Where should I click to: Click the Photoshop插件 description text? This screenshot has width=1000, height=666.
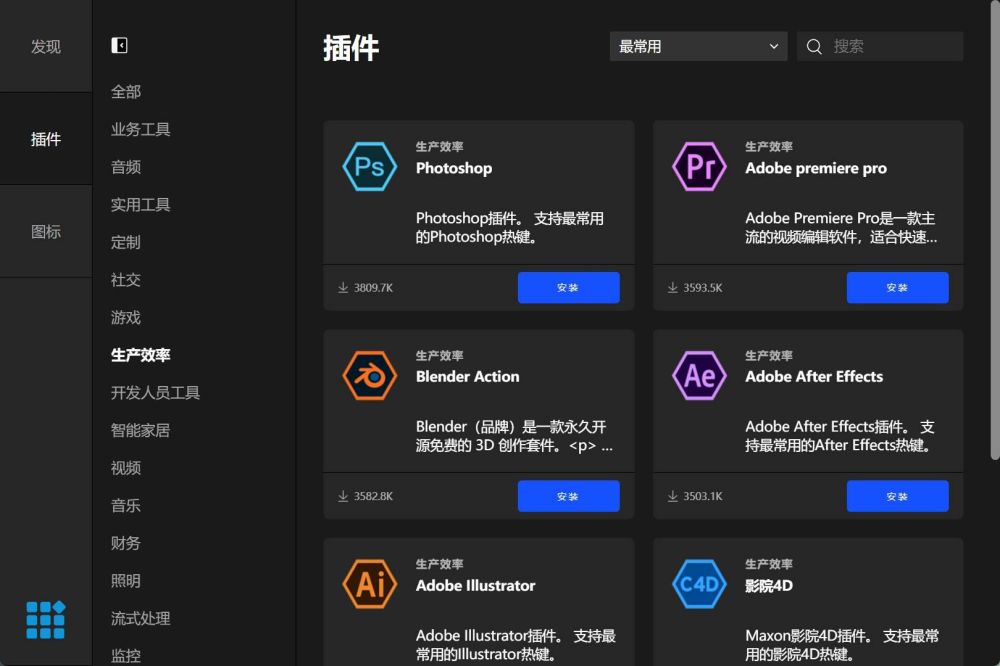coord(510,228)
